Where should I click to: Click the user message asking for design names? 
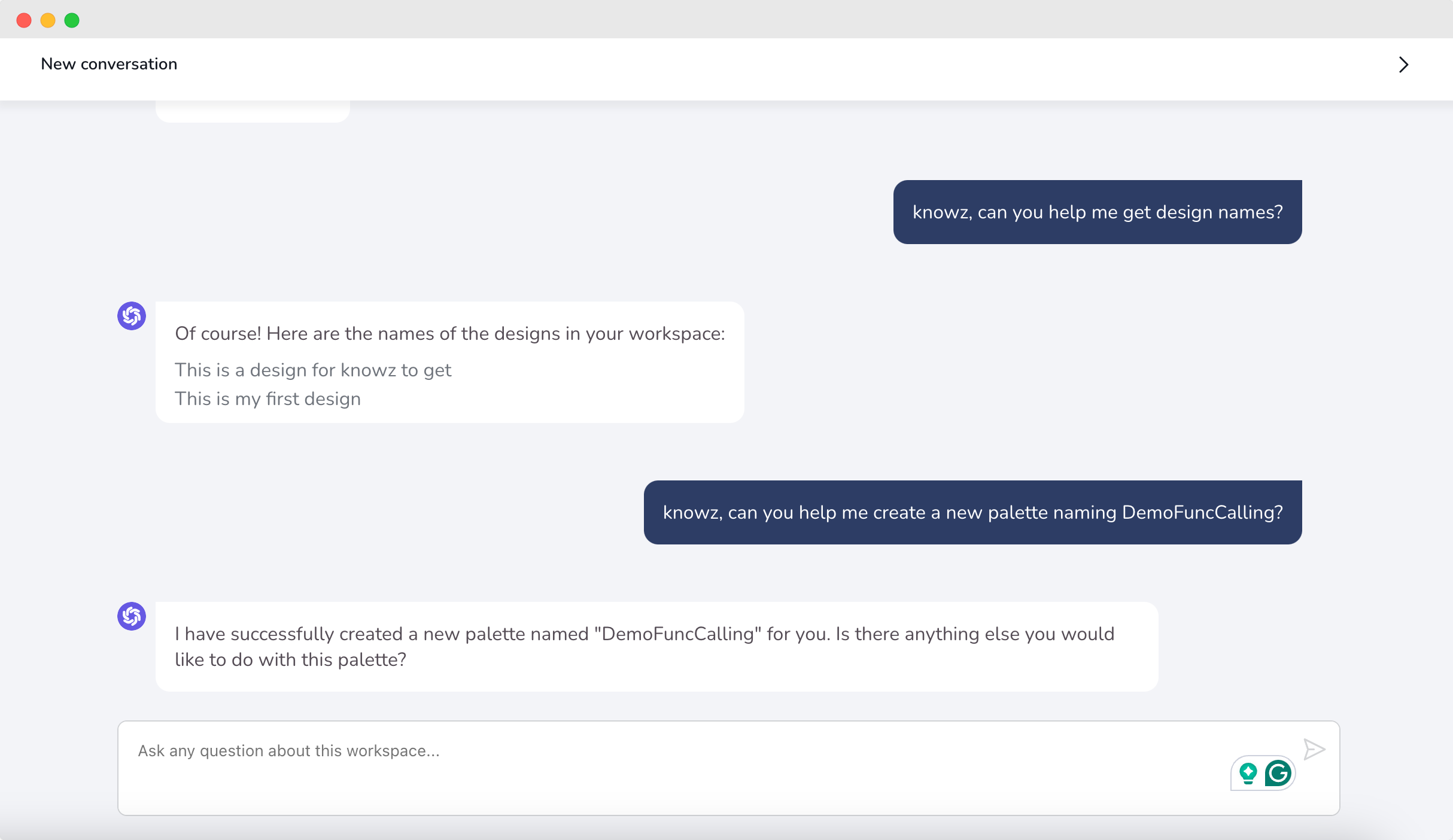point(1097,212)
